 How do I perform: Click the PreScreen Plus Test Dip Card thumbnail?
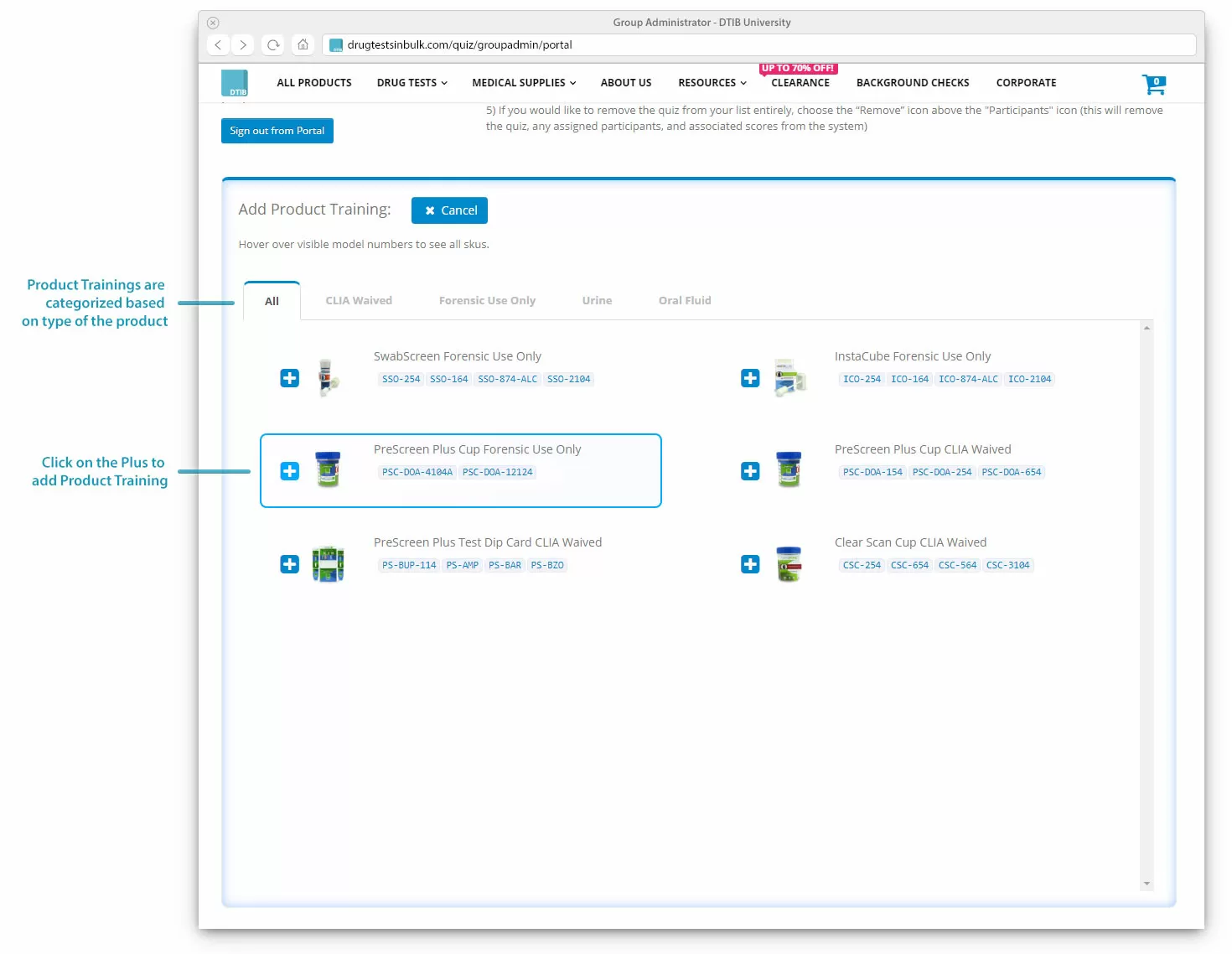pos(328,564)
